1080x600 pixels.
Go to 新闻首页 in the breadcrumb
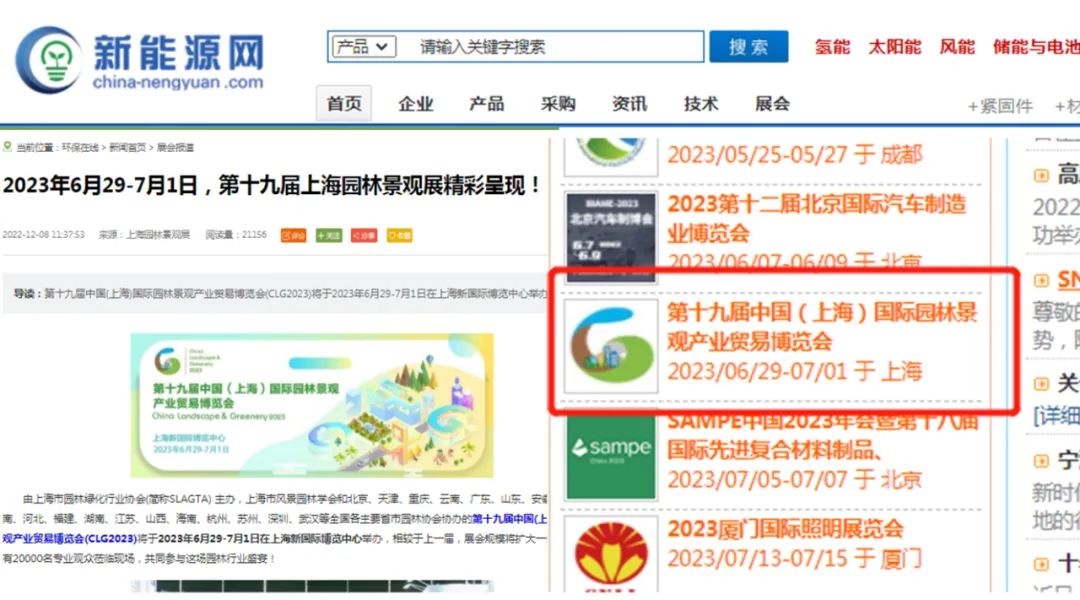pos(127,147)
